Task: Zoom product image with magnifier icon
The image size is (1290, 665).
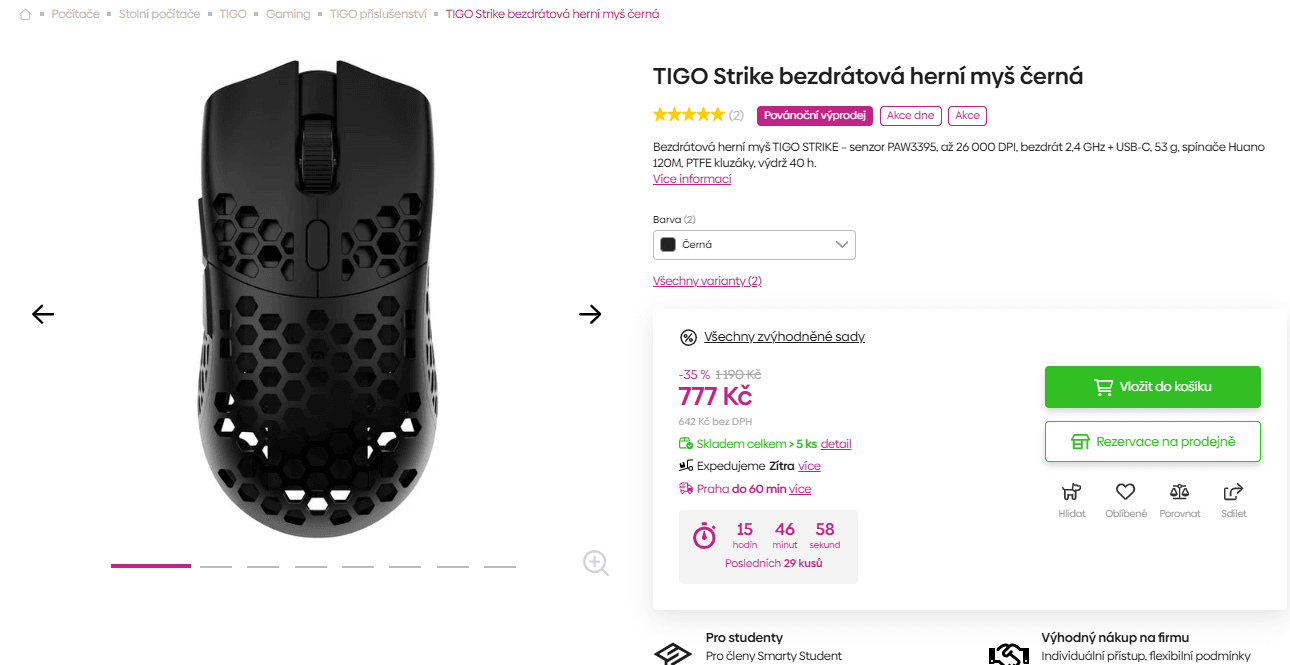Action: pyautogui.click(x=596, y=563)
